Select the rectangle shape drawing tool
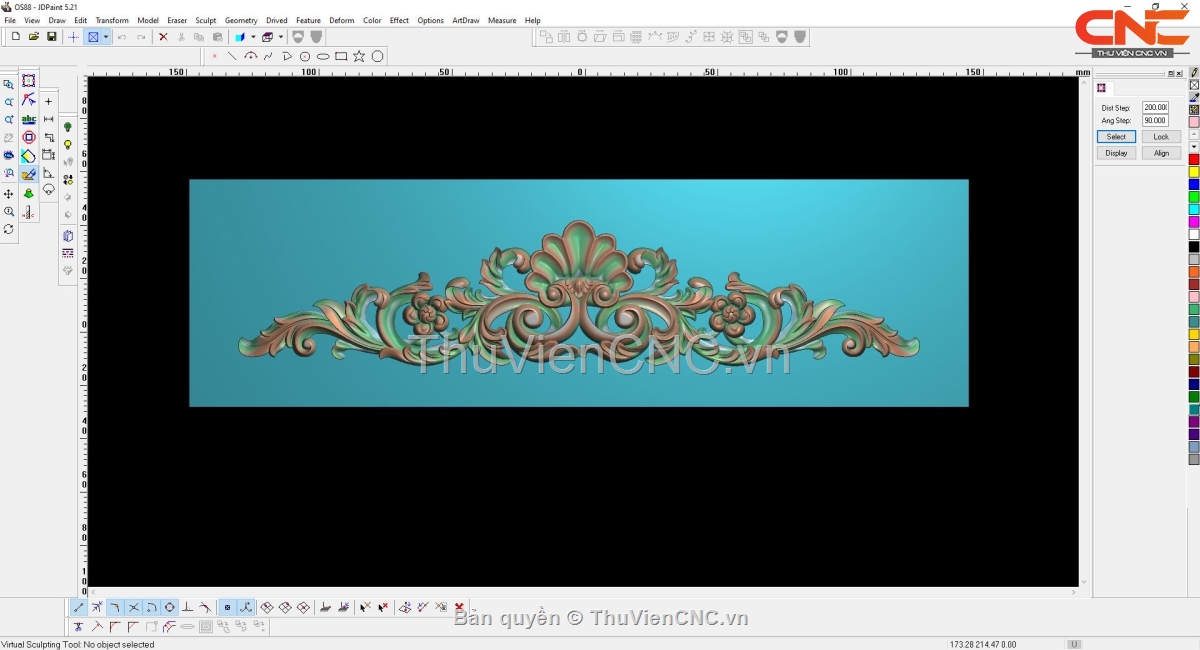 tap(341, 57)
